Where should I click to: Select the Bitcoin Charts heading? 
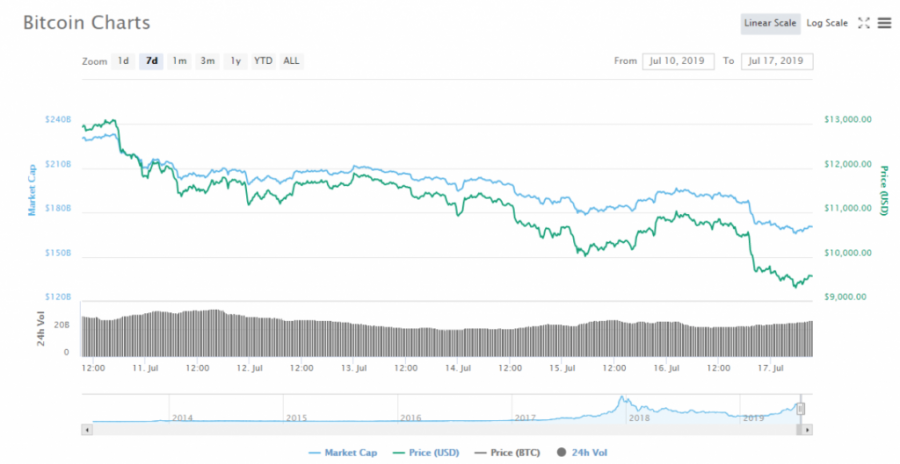tap(87, 23)
